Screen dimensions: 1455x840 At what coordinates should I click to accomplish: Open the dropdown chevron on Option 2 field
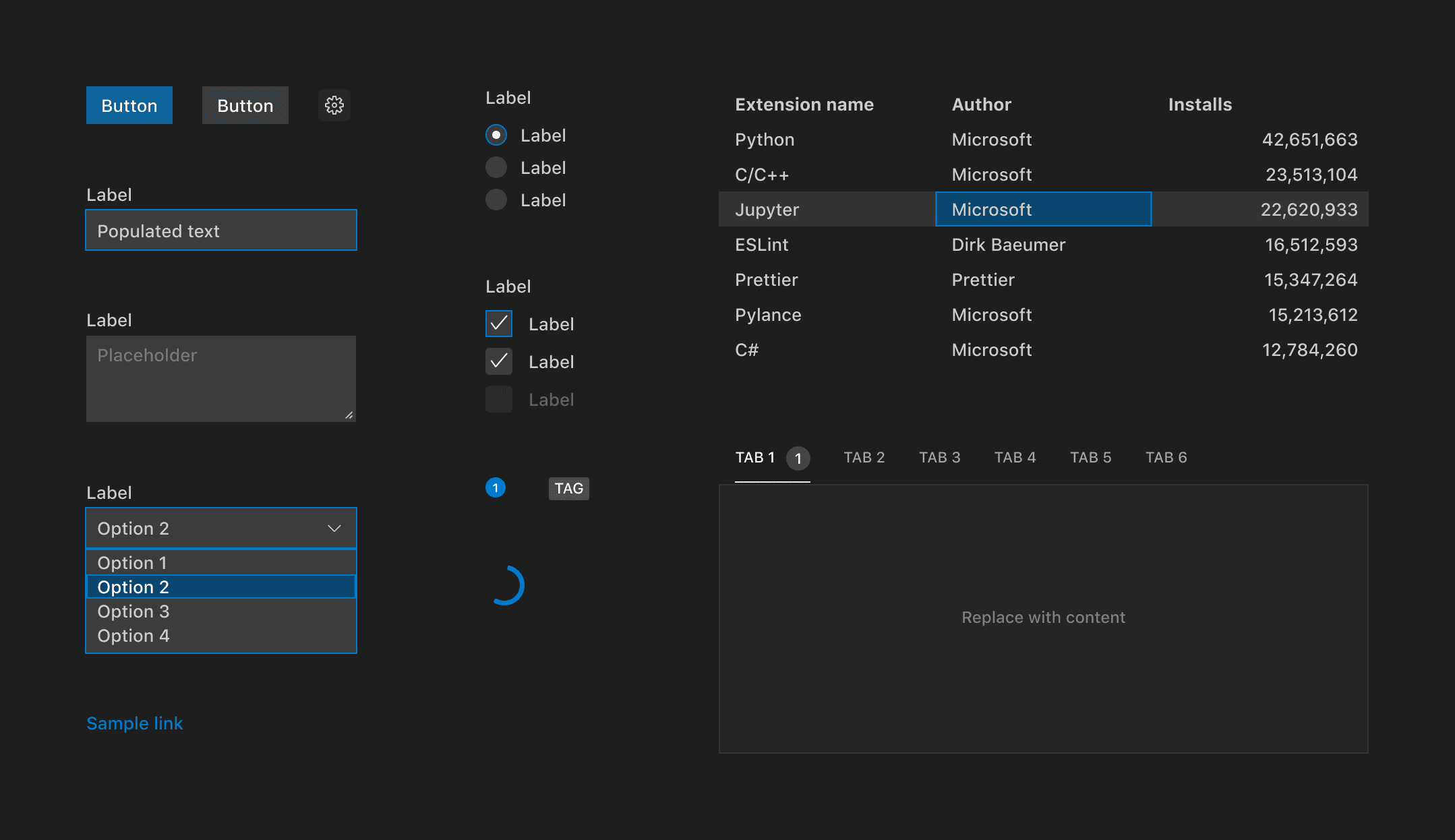(334, 528)
